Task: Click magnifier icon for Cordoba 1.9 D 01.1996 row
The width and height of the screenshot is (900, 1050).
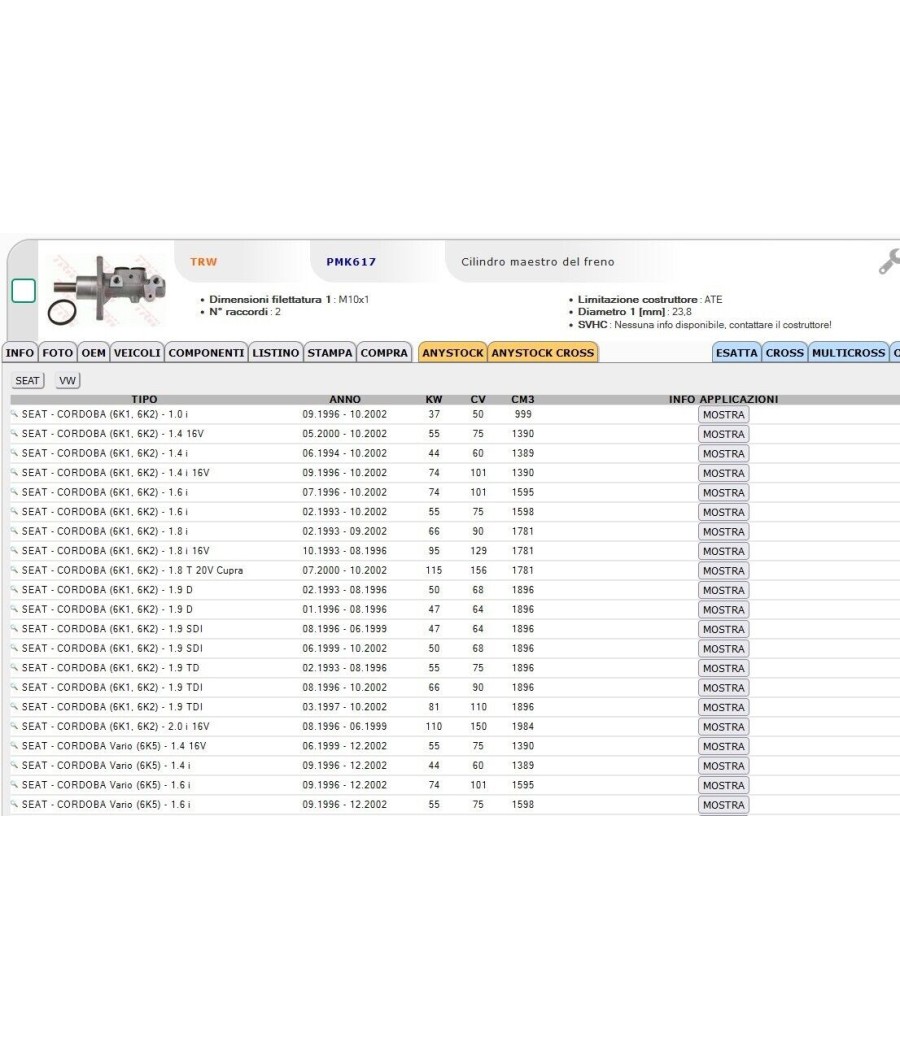Action: pos(14,609)
